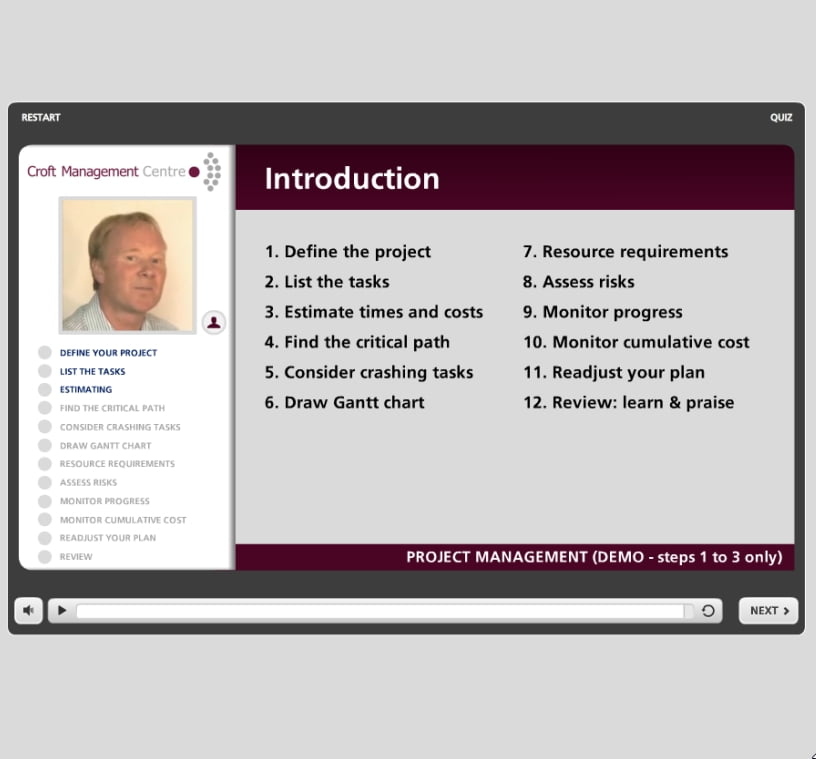Select Consider Crashing Tasks in sidebar
This screenshot has height=759, width=816.
tap(120, 427)
